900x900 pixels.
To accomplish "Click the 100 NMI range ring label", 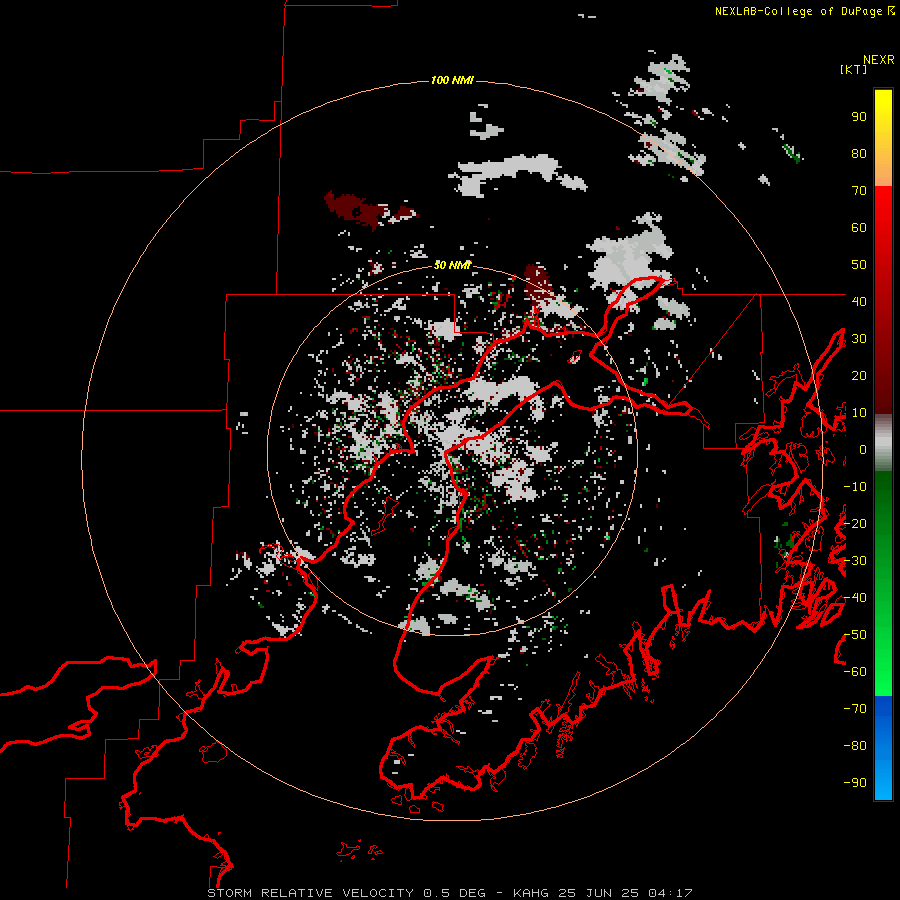I will tap(452, 80).
